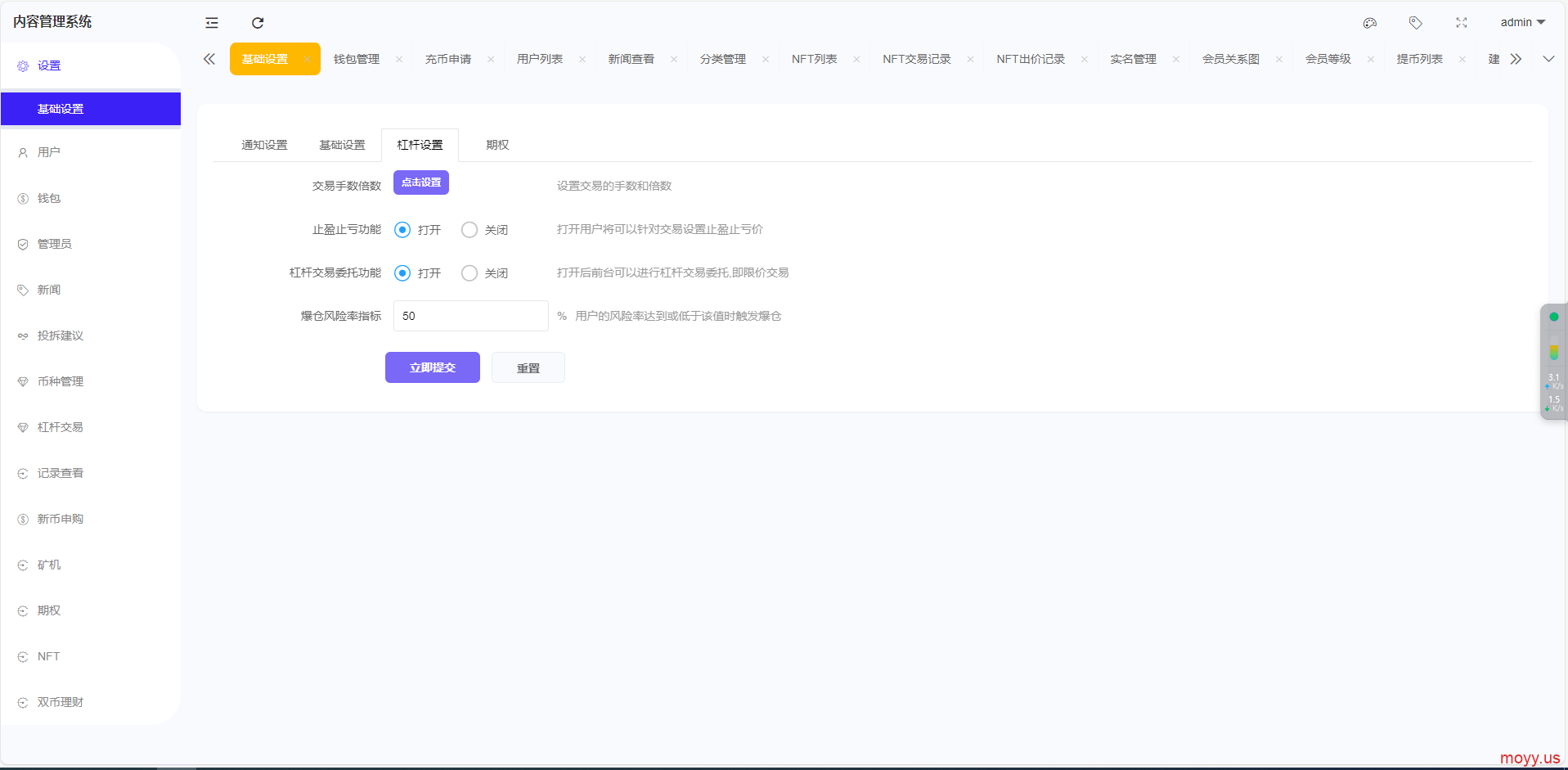Screen dimensions: 1568x770
Task: Click the 内容管理系统 logo title
Action: (x=52, y=22)
